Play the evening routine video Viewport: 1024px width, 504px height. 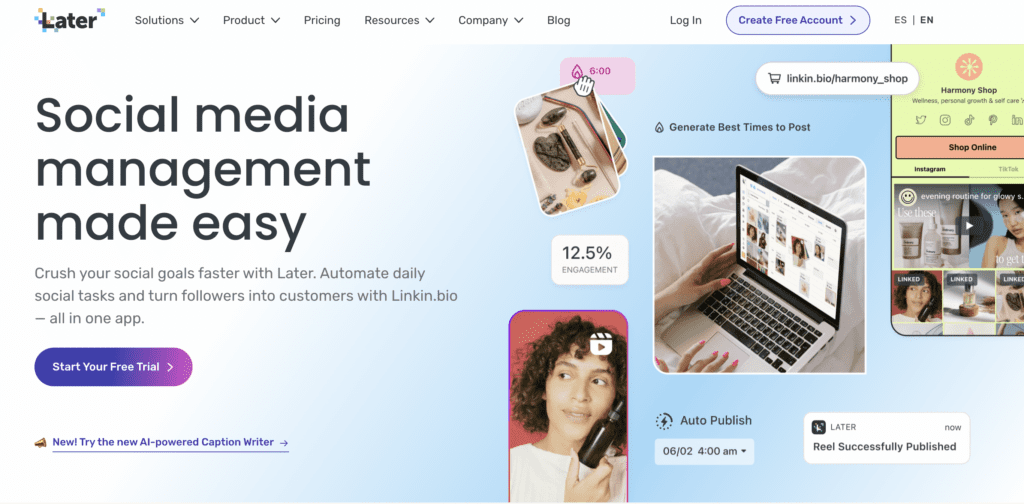coord(969,226)
